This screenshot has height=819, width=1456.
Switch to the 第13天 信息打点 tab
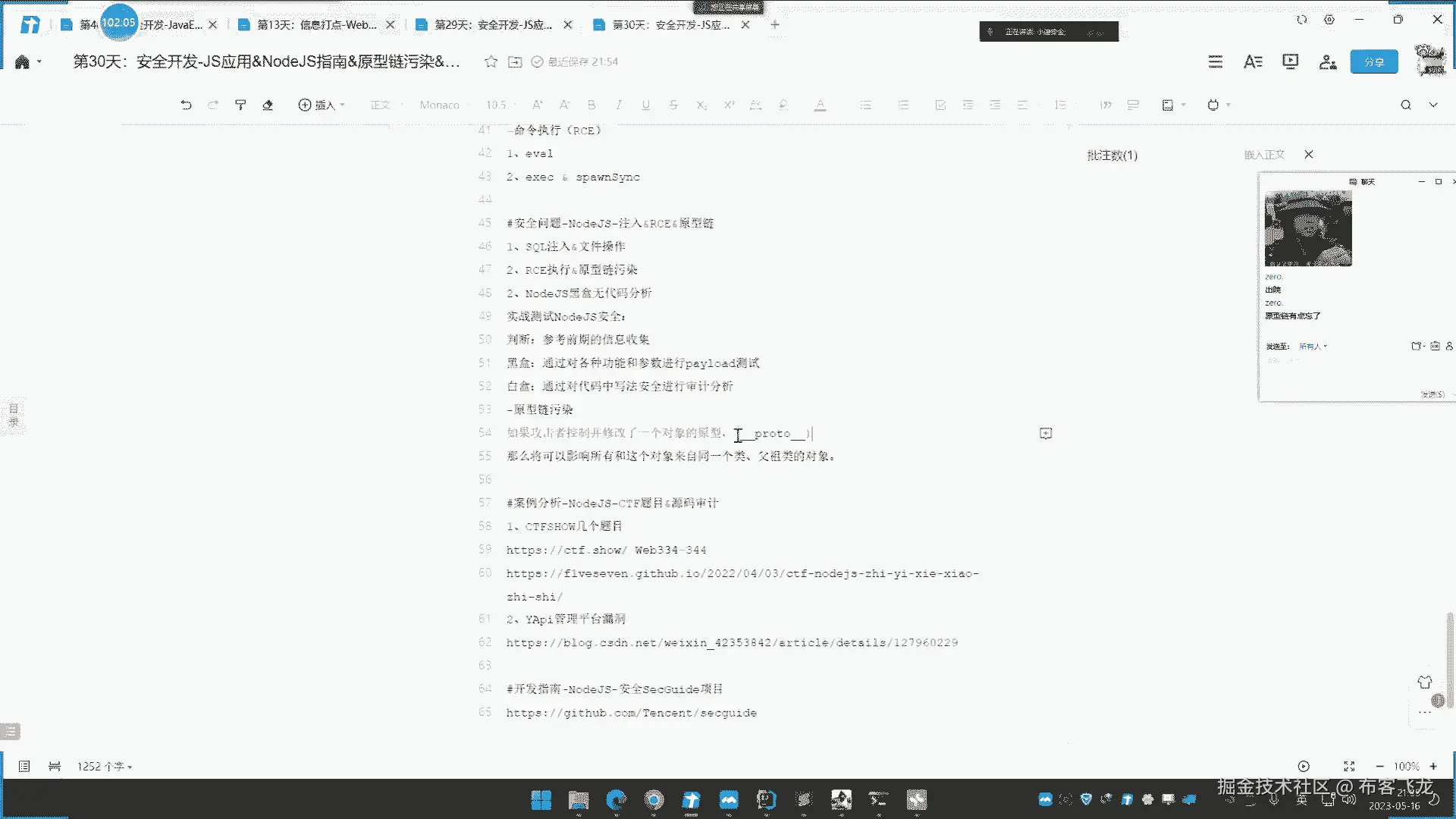[315, 25]
